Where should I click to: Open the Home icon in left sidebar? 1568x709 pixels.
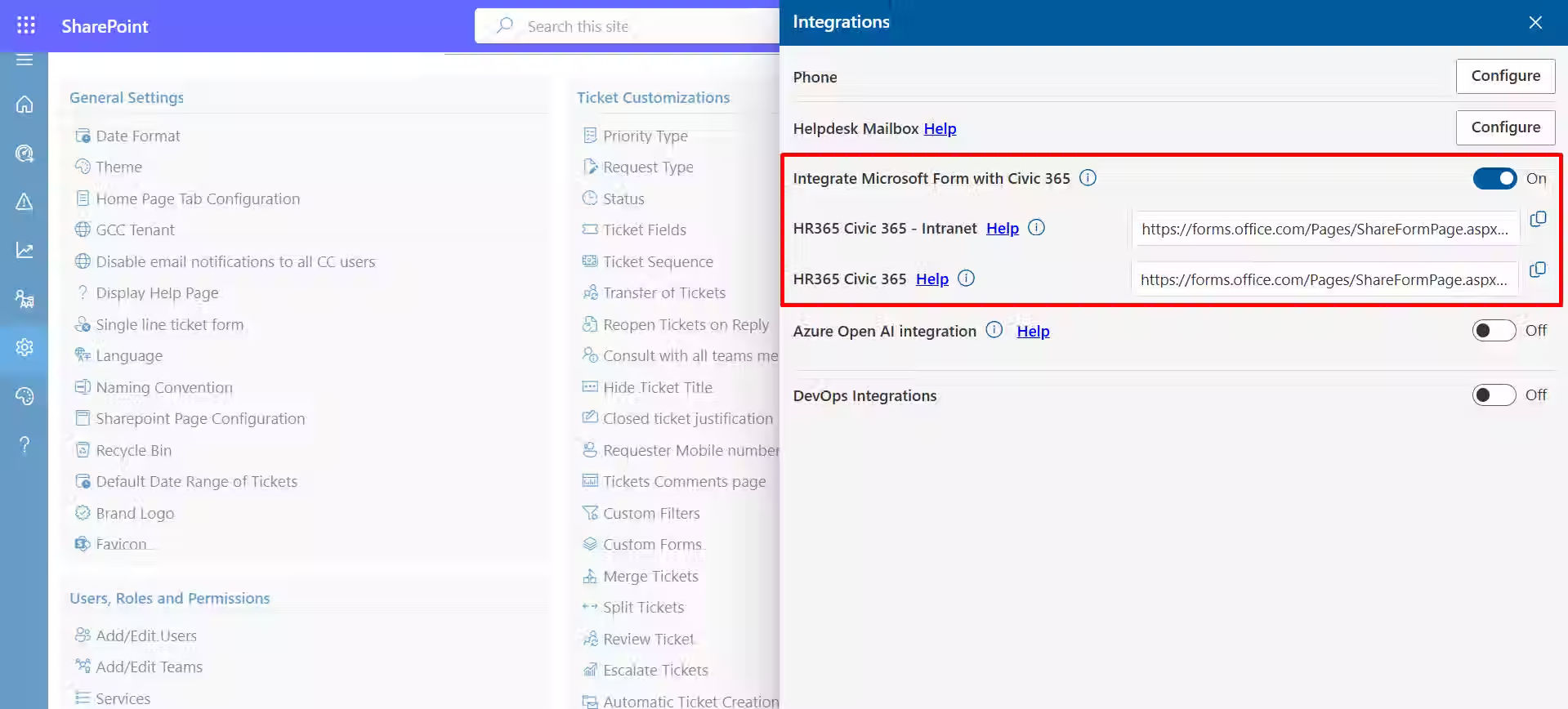click(25, 105)
